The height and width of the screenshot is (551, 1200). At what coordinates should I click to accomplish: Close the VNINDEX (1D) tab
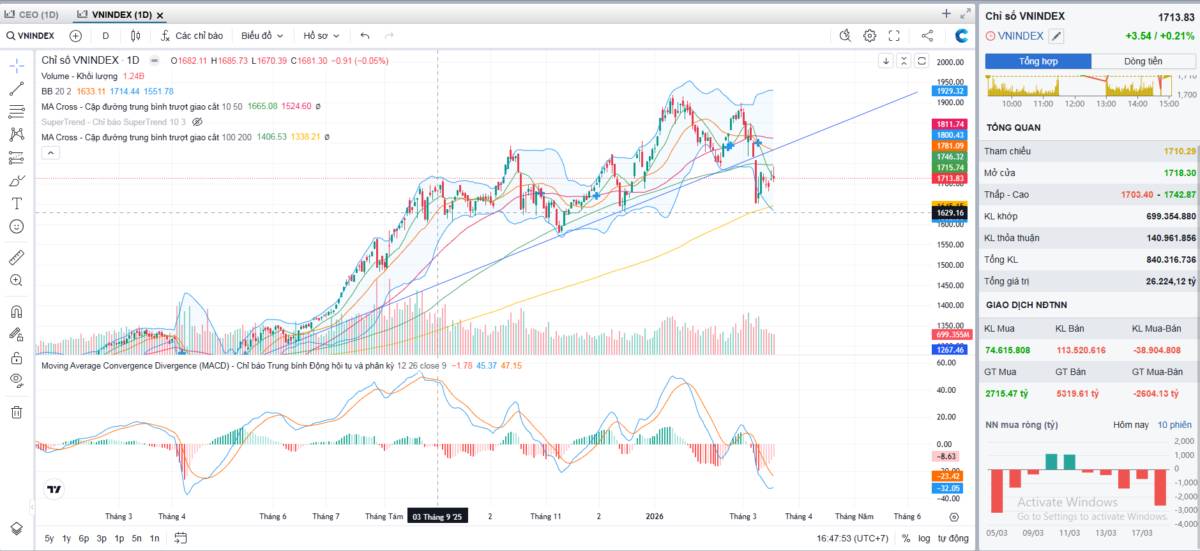[x=160, y=15]
